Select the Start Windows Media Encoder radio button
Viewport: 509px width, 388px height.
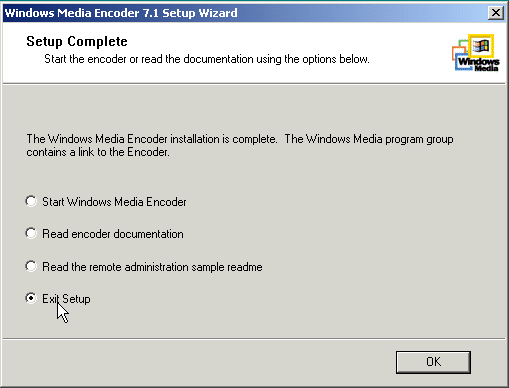pos(31,201)
